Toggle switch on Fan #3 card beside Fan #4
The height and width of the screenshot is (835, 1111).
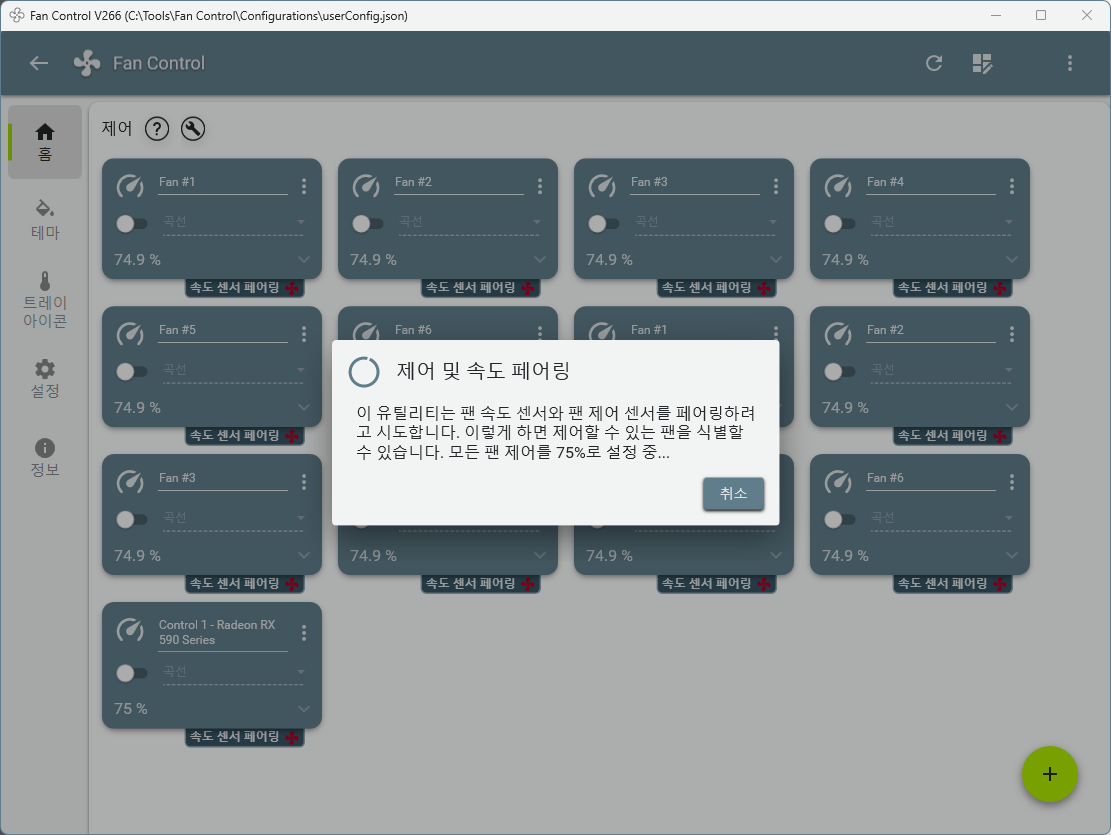603,224
